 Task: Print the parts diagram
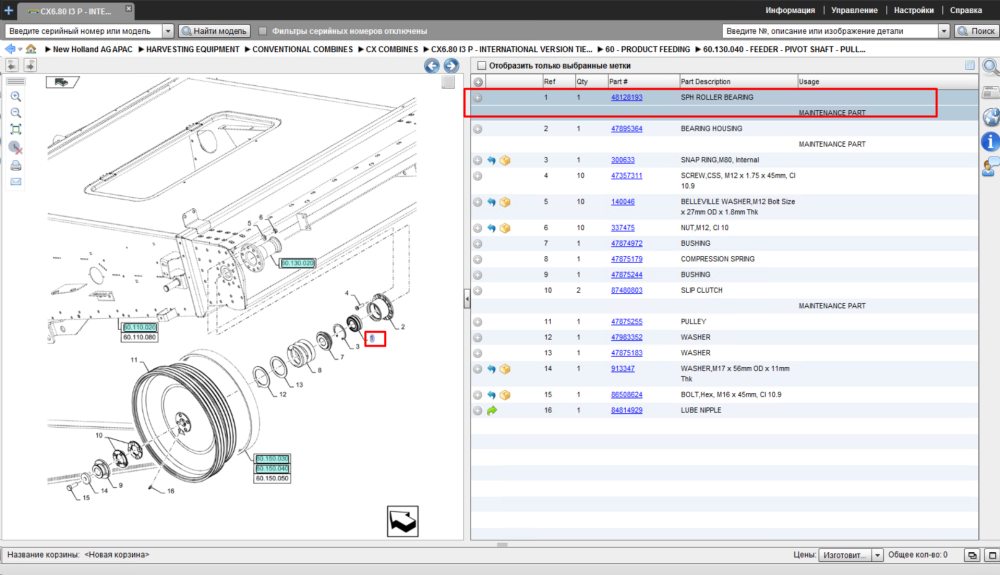[16, 166]
